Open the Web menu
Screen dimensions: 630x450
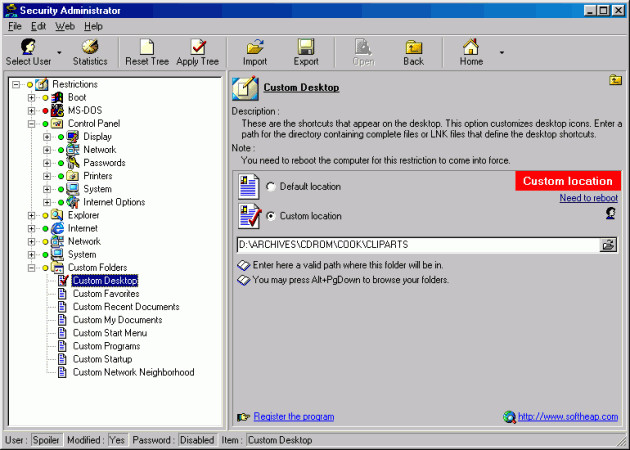pyautogui.click(x=65, y=27)
